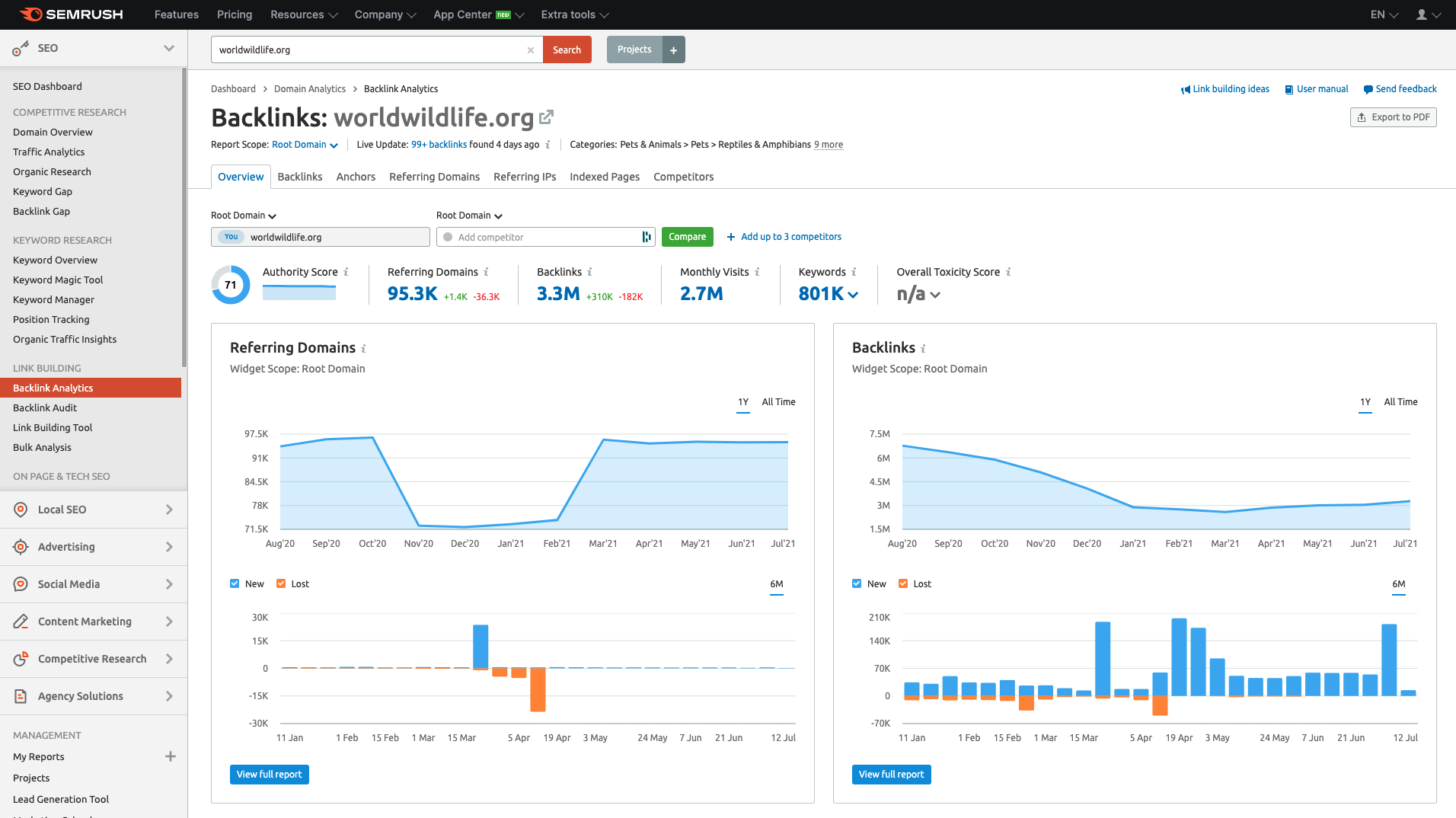Open Content Marketing via its pencil icon
The height and width of the screenshot is (818, 1456).
tap(20, 621)
